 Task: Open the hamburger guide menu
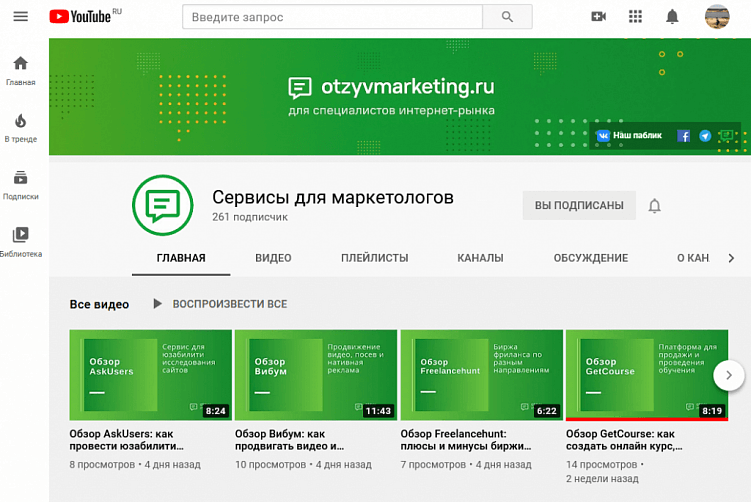click(x=21, y=17)
